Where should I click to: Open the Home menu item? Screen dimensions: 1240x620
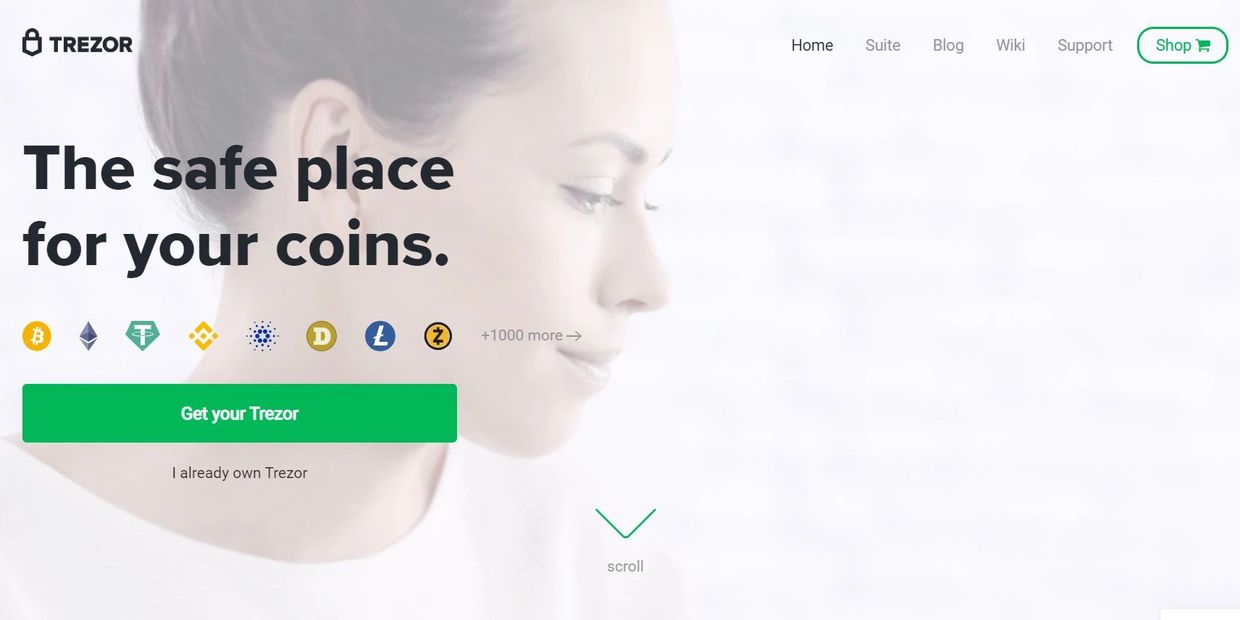pyautogui.click(x=812, y=45)
